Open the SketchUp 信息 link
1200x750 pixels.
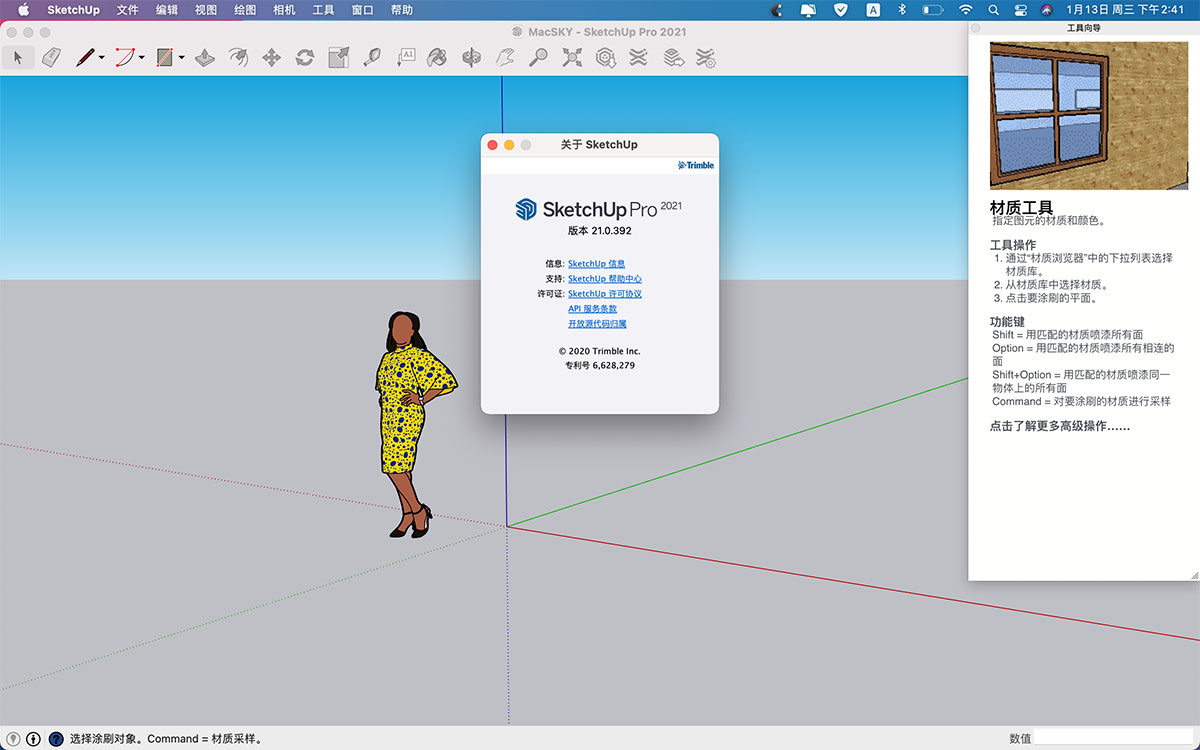[x=596, y=264]
